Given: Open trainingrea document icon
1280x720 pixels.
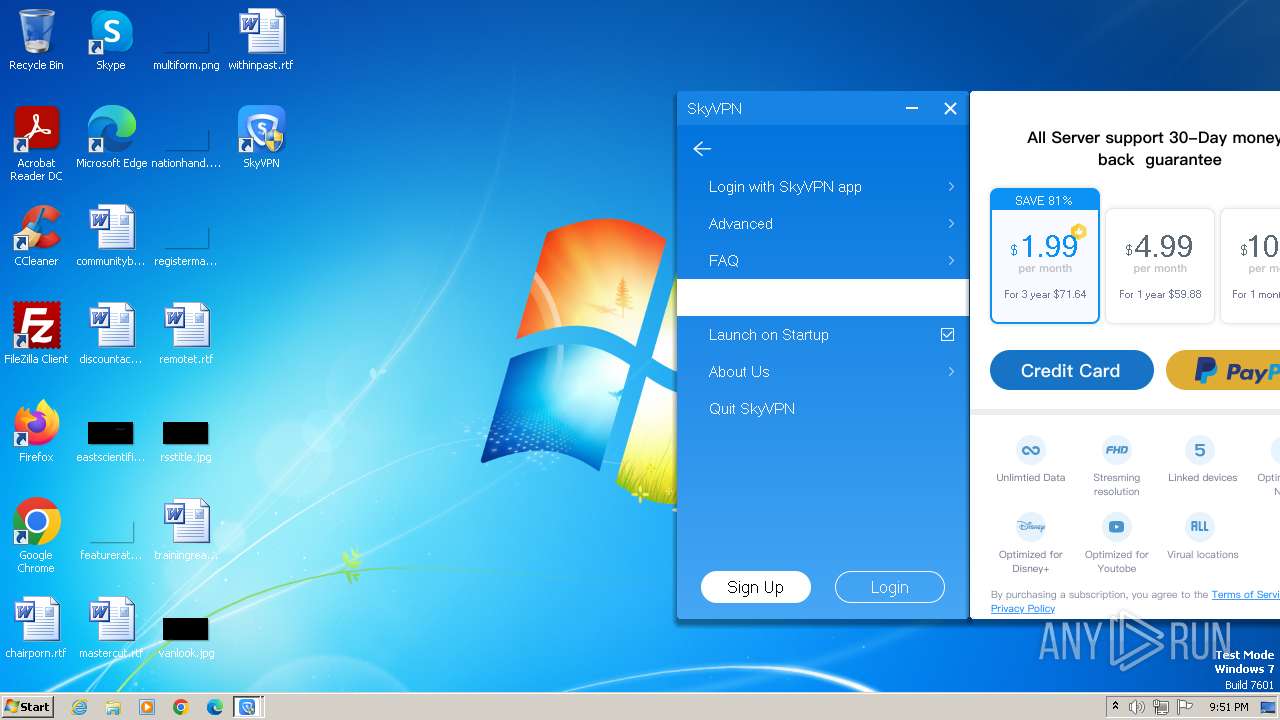Looking at the screenshot, I should 186,529.
